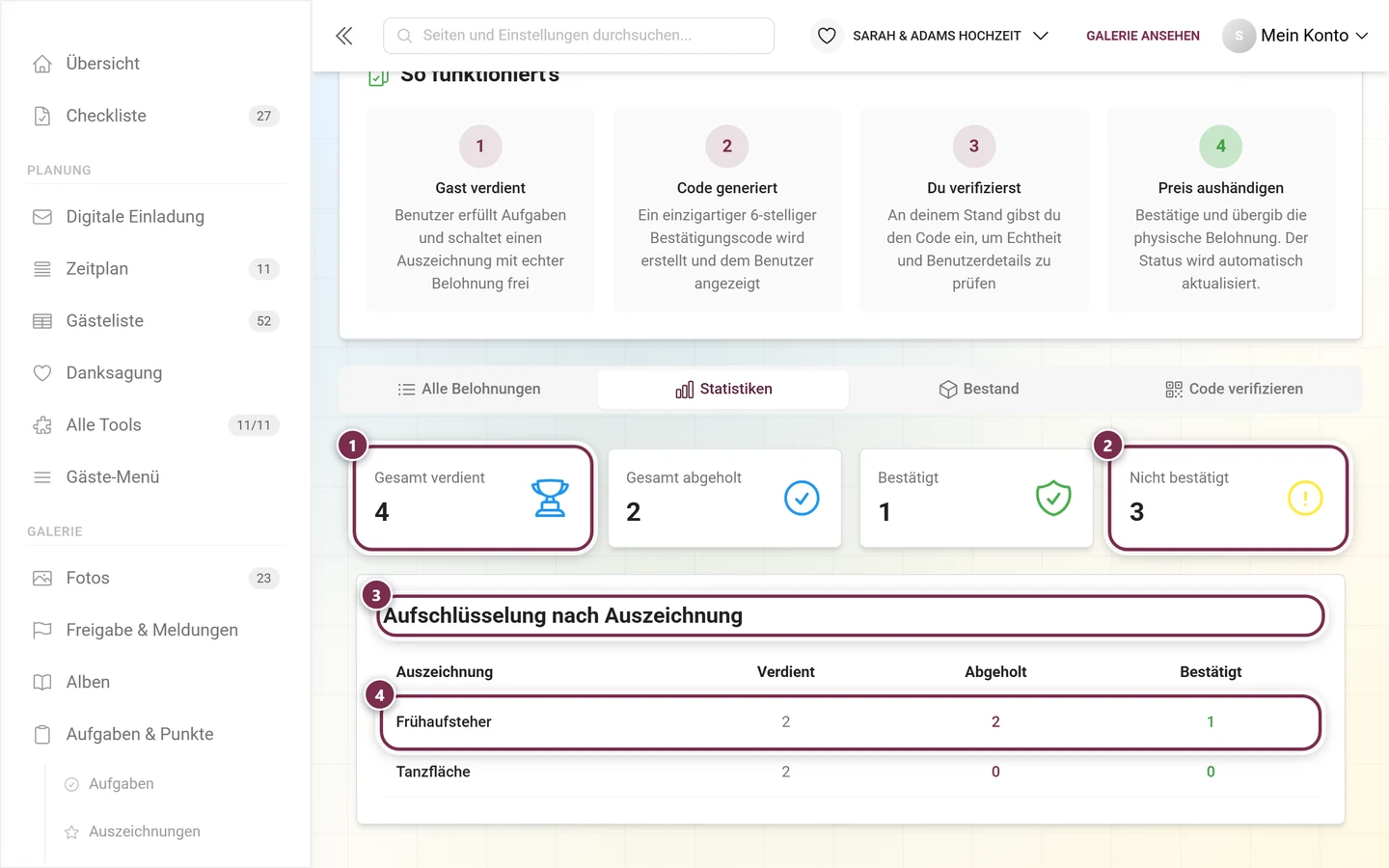Click the trophy icon in Gesamt verdient
The width and height of the screenshot is (1389, 868).
[x=550, y=498]
